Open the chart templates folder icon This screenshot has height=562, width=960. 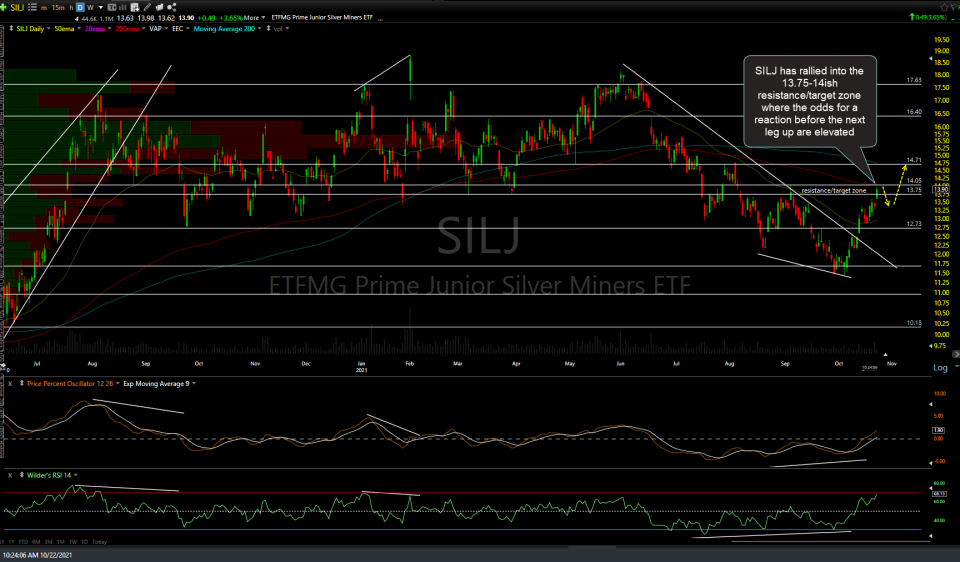160,7
